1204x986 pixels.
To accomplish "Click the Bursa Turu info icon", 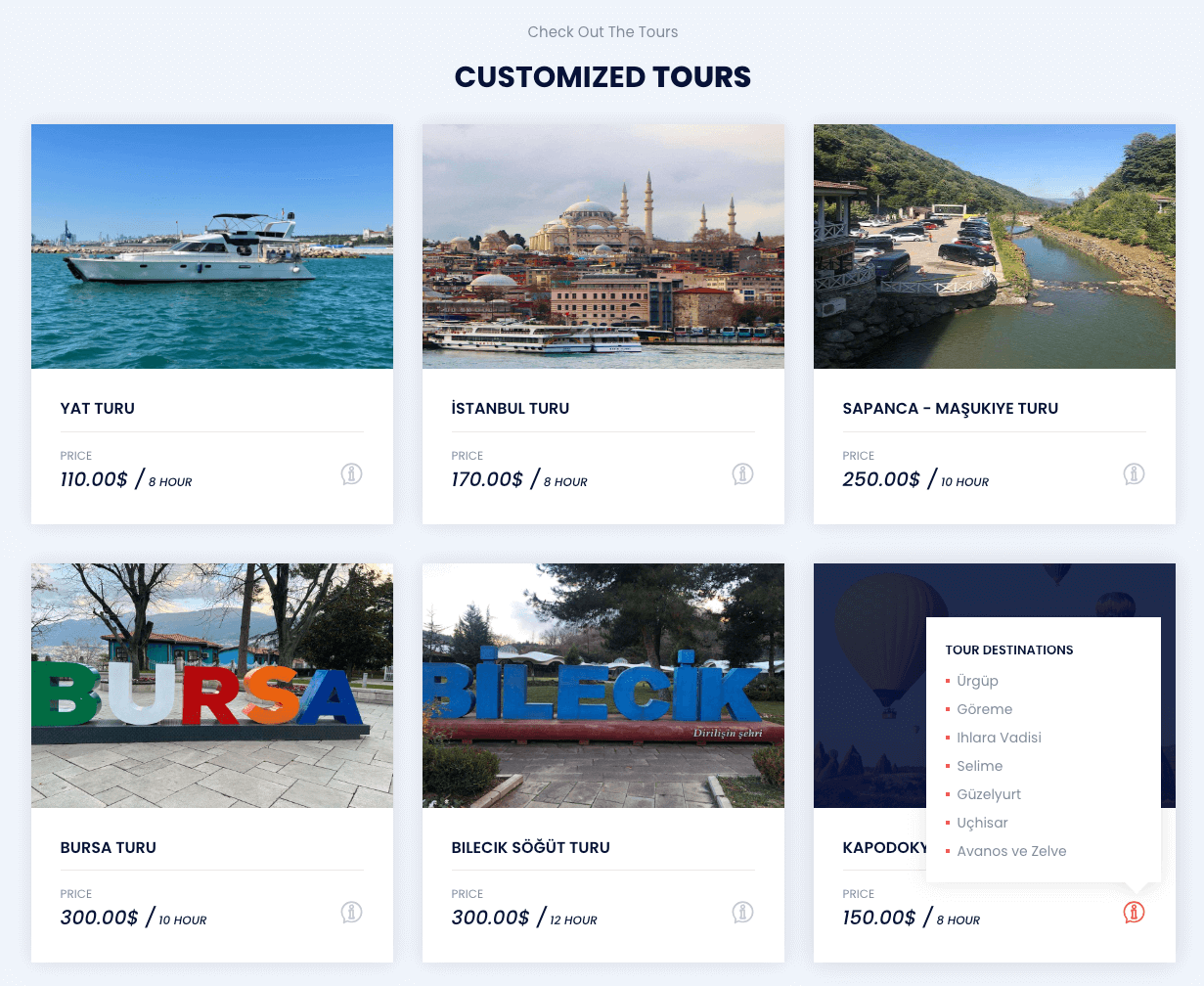I will point(351,913).
